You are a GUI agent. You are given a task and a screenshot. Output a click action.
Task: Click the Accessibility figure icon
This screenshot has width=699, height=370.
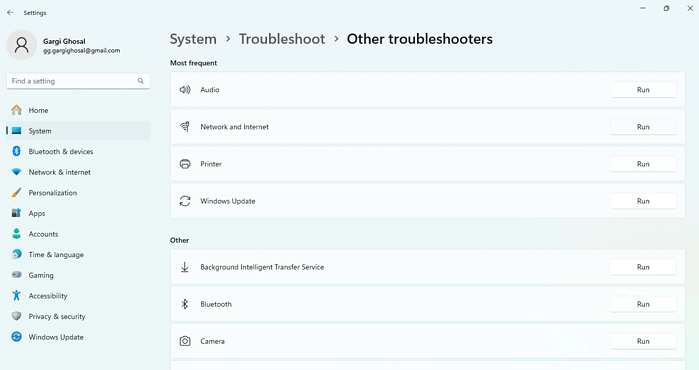click(16, 295)
